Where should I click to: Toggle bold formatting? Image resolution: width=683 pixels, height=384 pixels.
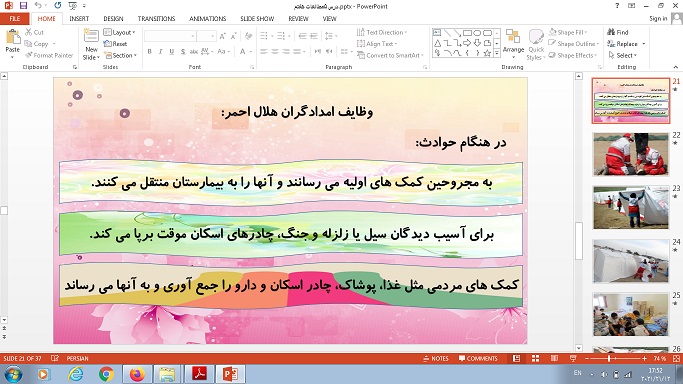tap(149, 51)
